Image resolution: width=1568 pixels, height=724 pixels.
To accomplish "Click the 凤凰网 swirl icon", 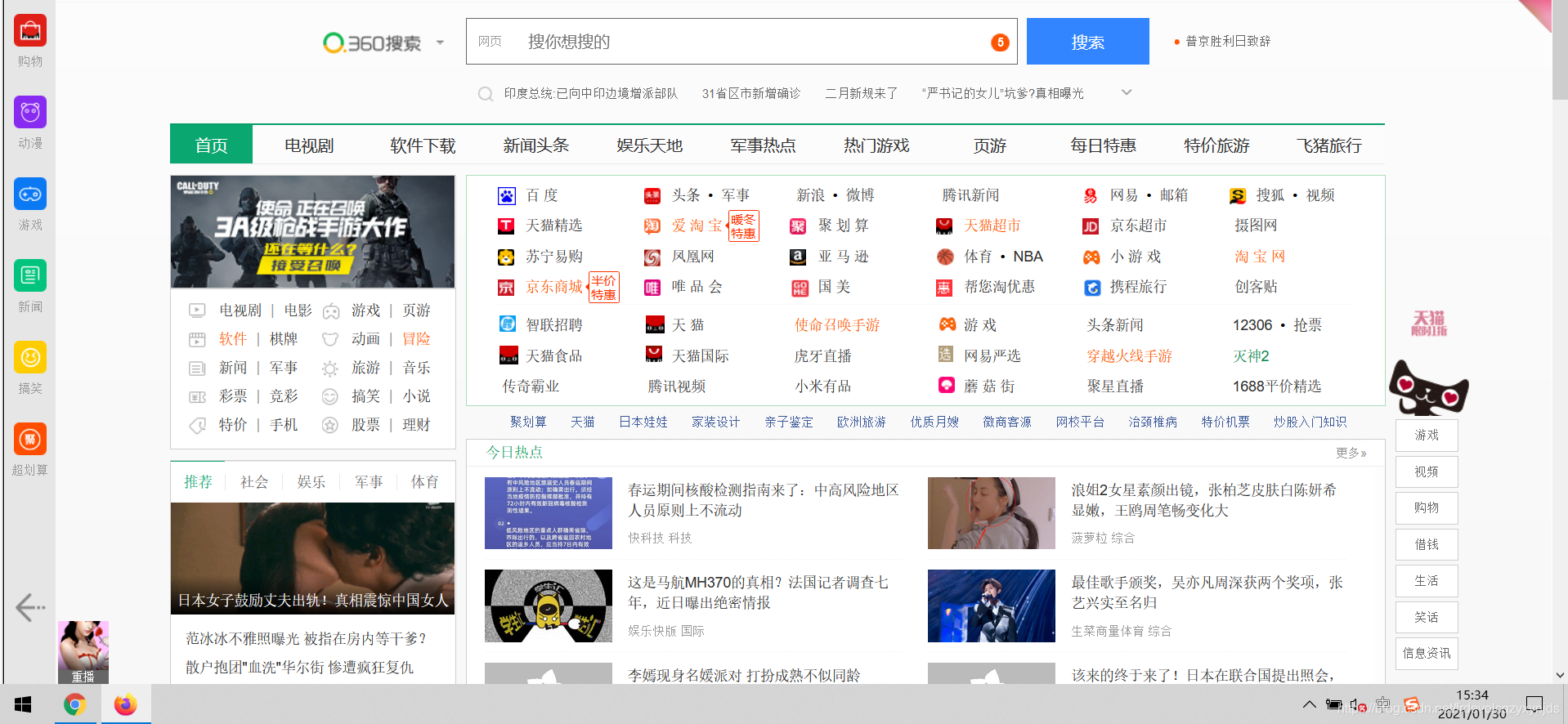I will coord(652,257).
